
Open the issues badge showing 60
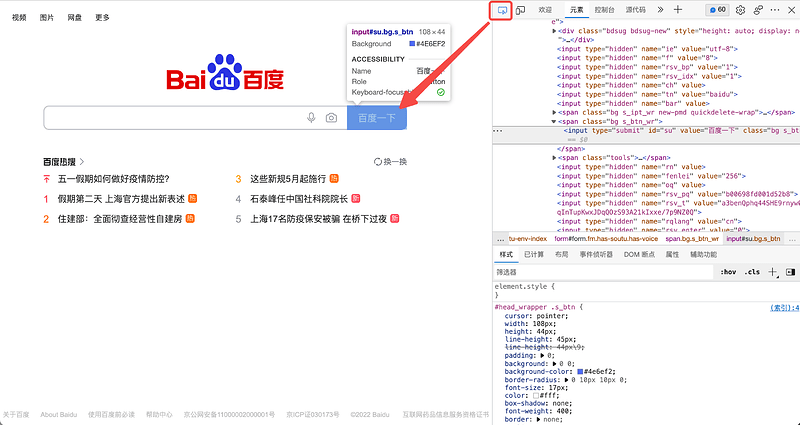718,10
